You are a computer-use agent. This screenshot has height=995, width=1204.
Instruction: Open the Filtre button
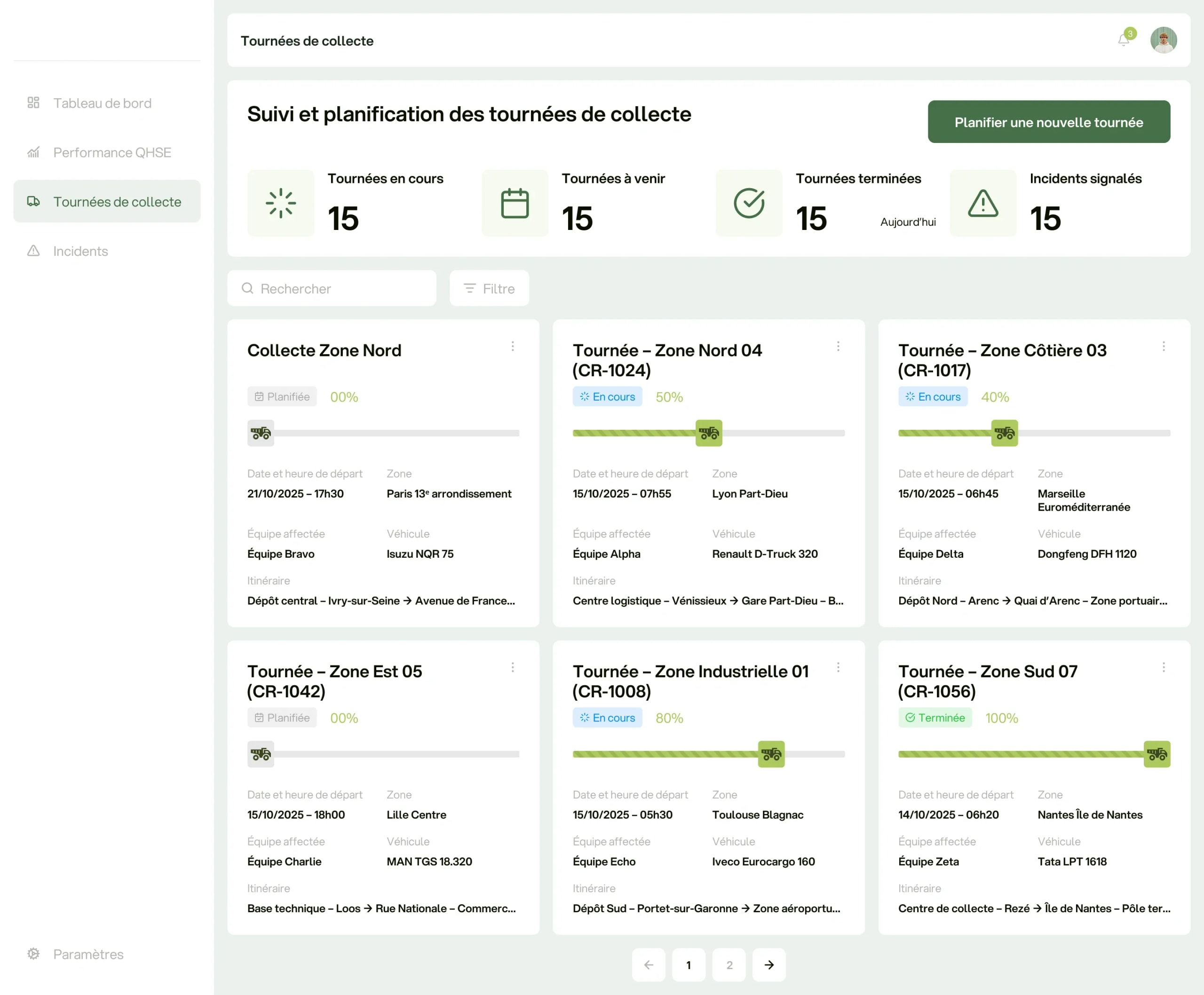(489, 288)
